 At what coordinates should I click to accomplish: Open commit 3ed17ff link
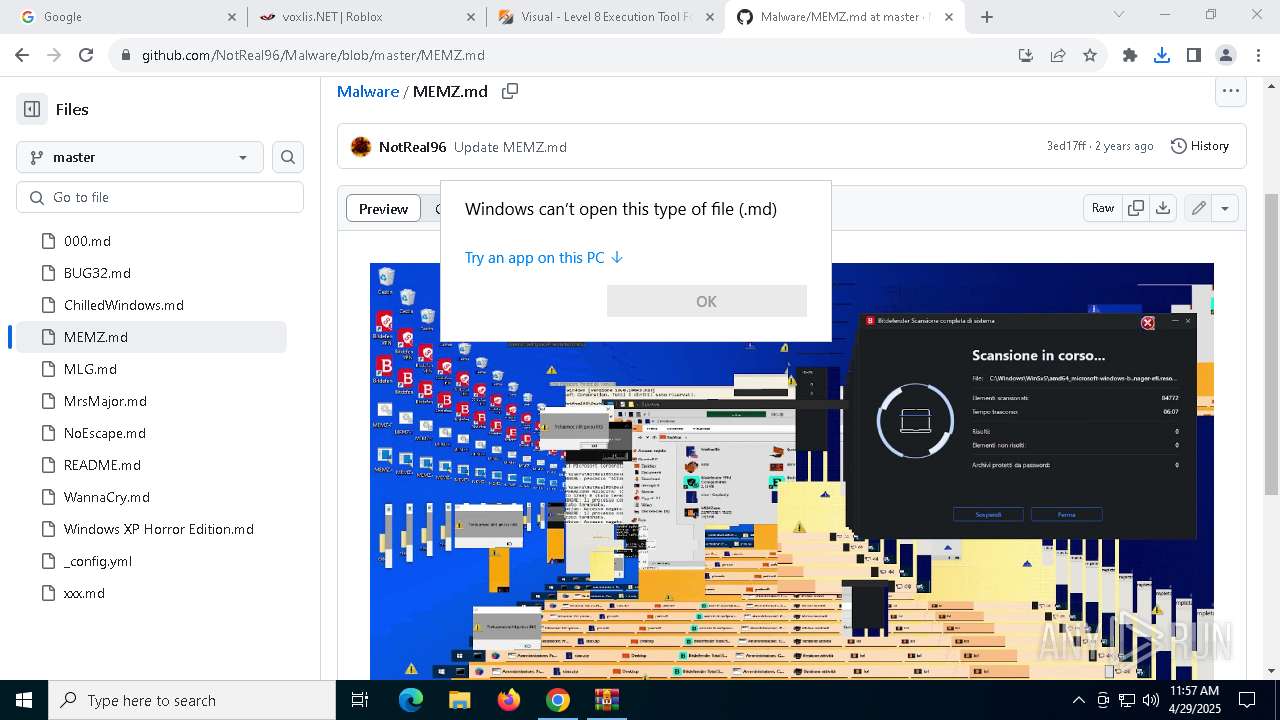[x=1066, y=146]
